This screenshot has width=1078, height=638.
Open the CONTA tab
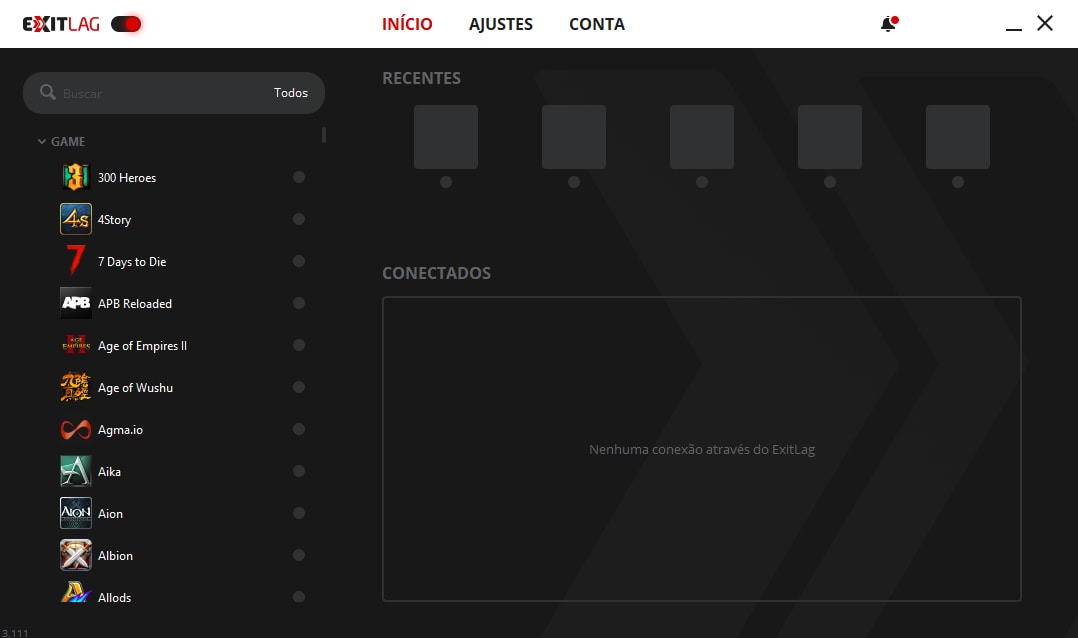(597, 24)
